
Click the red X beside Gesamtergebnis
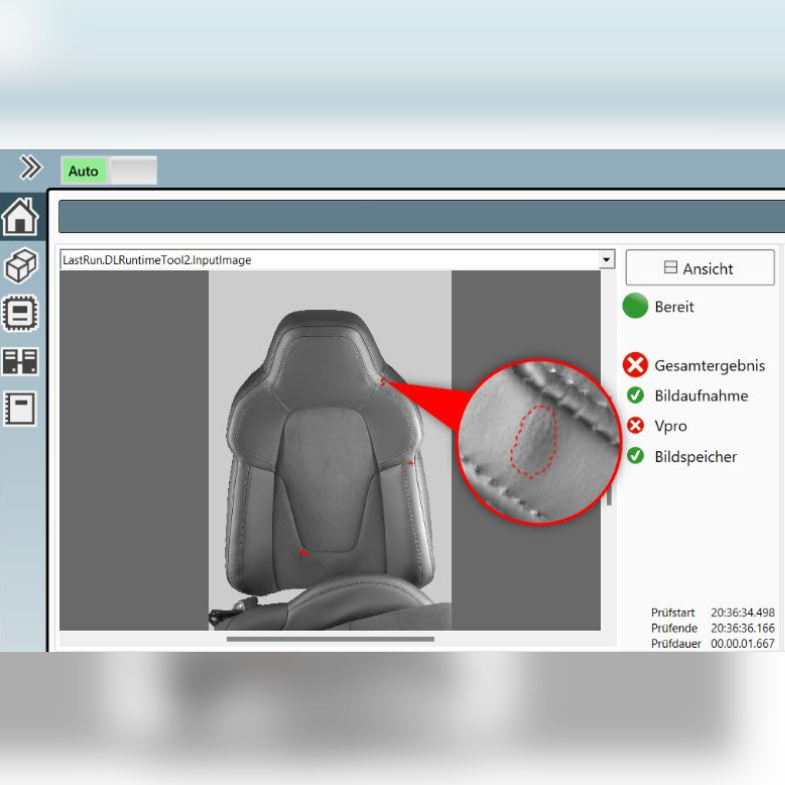coord(635,365)
